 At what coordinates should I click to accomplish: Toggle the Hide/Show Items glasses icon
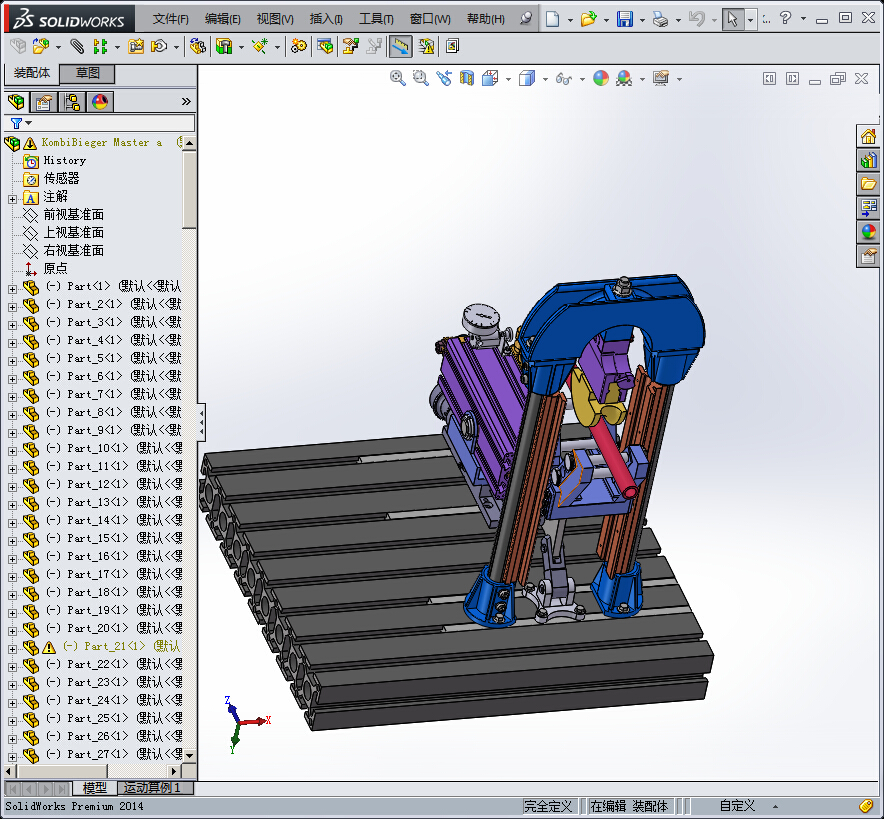564,79
